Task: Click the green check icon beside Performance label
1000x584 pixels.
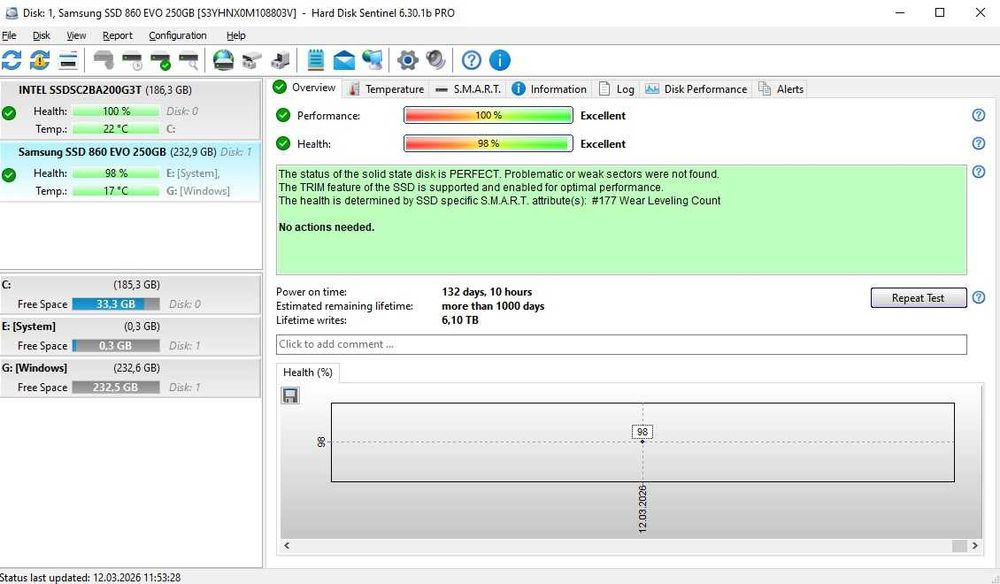Action: tap(283, 115)
